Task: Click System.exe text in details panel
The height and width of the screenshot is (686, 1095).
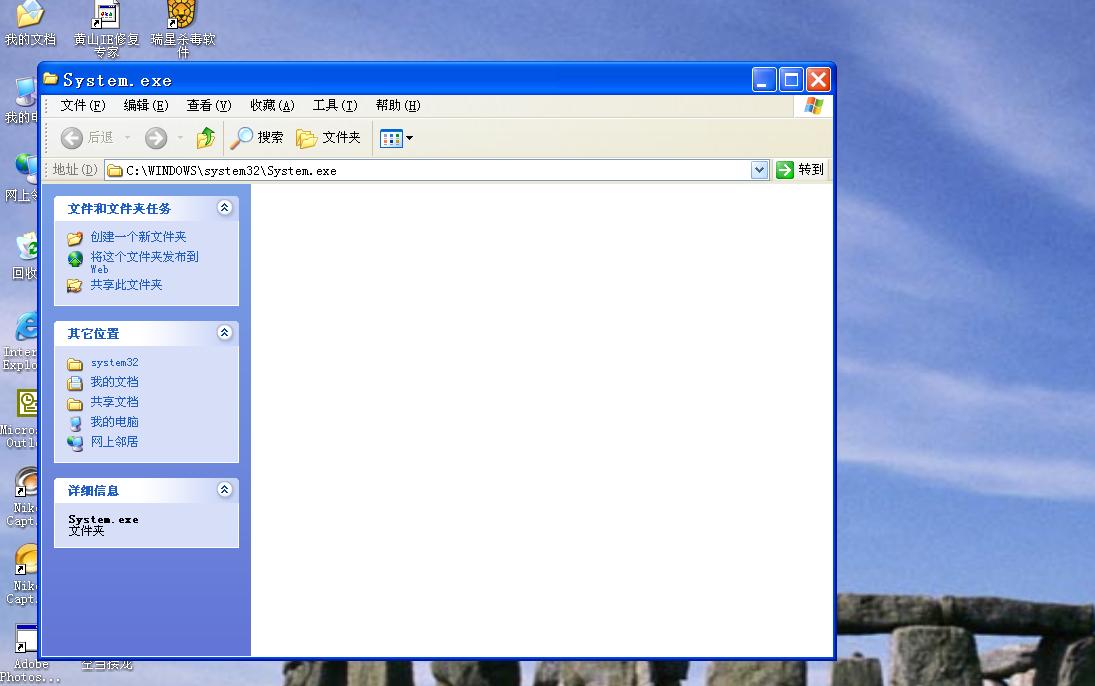Action: [x=103, y=519]
